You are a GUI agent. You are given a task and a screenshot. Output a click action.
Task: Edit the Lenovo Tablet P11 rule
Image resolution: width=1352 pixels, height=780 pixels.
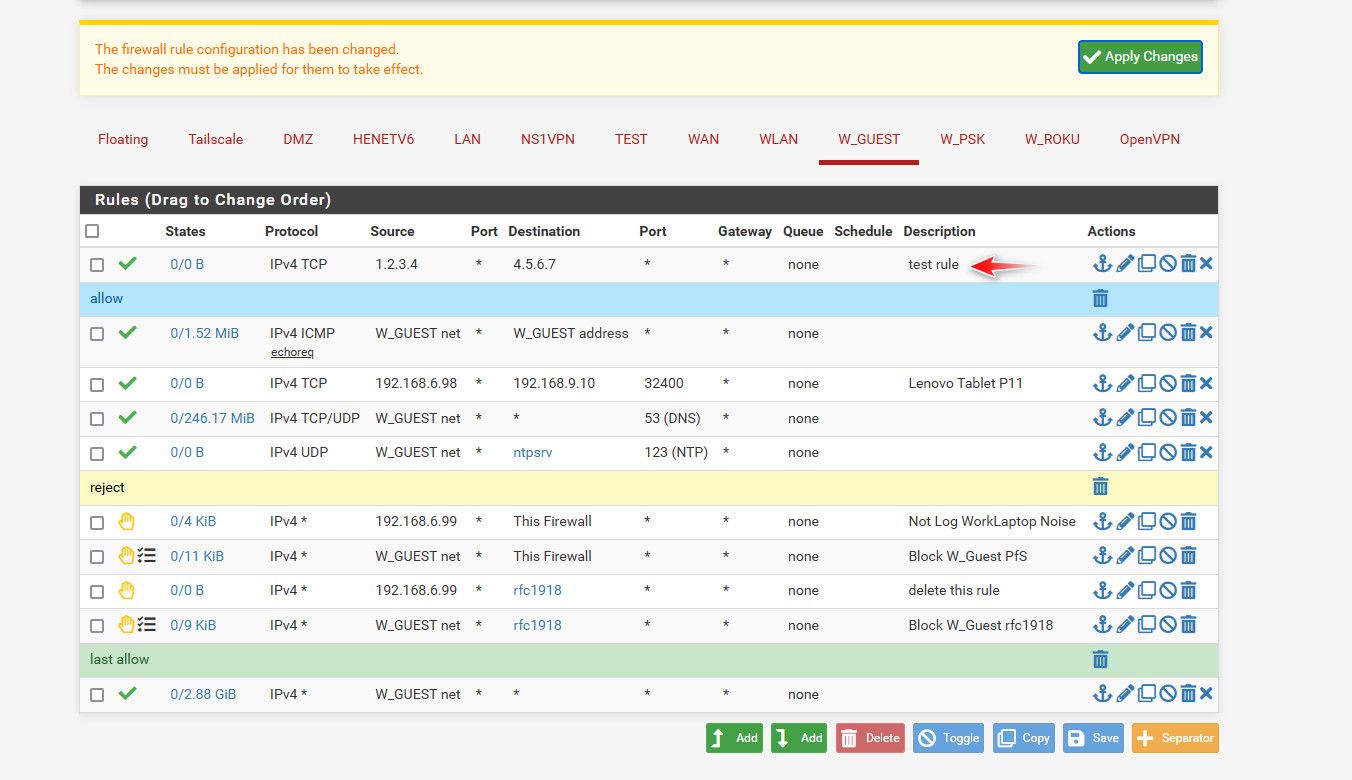click(1125, 383)
